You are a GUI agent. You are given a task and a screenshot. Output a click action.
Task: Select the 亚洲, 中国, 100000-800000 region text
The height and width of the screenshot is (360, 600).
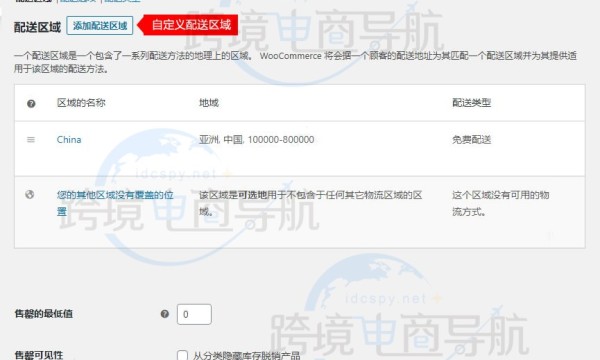256,140
